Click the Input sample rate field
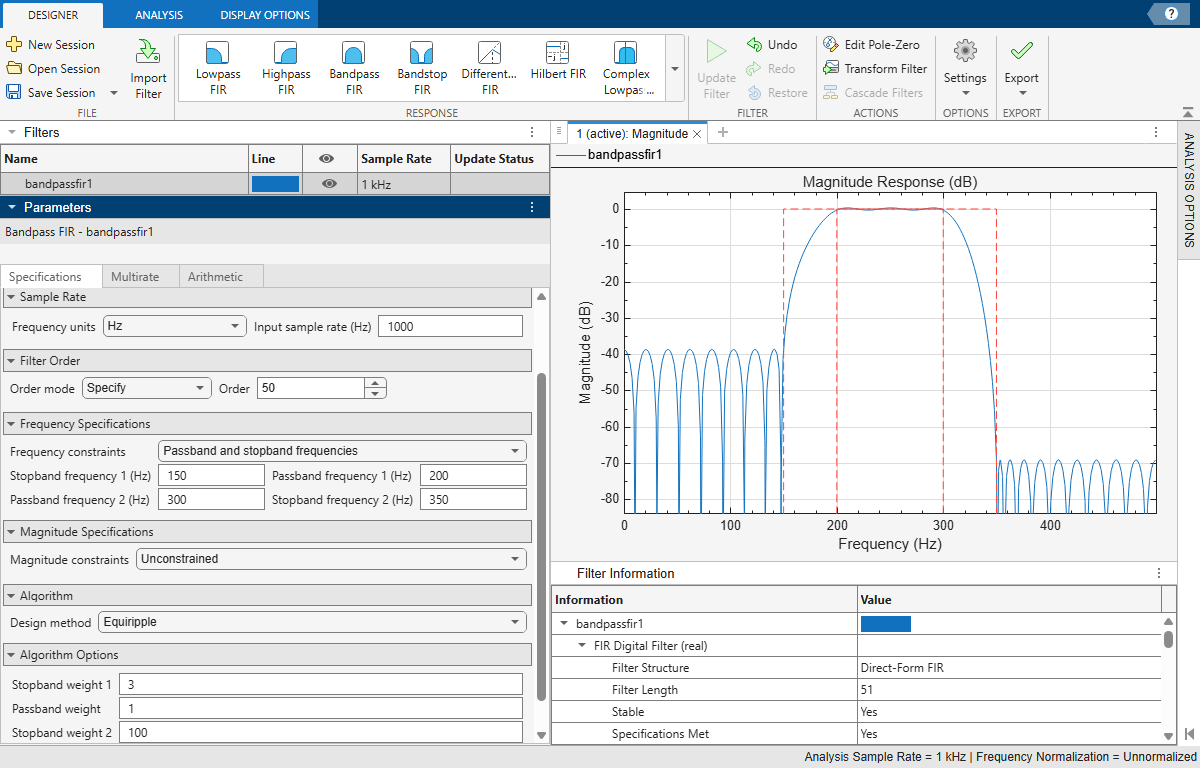The height and width of the screenshot is (768, 1200). [450, 326]
